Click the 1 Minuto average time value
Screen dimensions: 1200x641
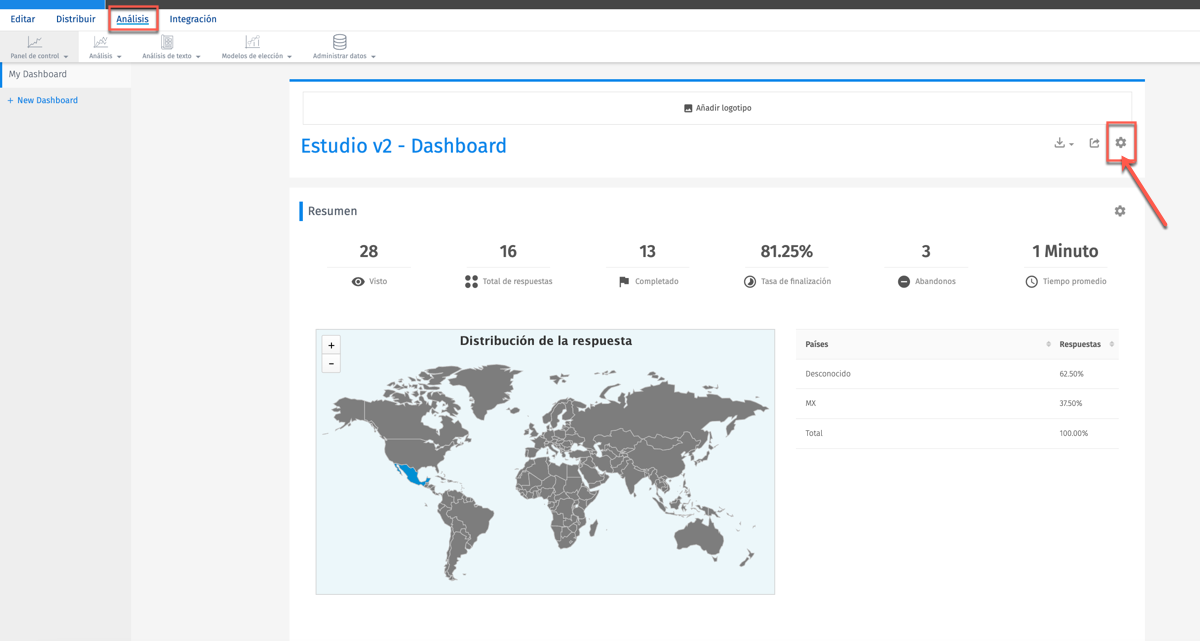1065,251
